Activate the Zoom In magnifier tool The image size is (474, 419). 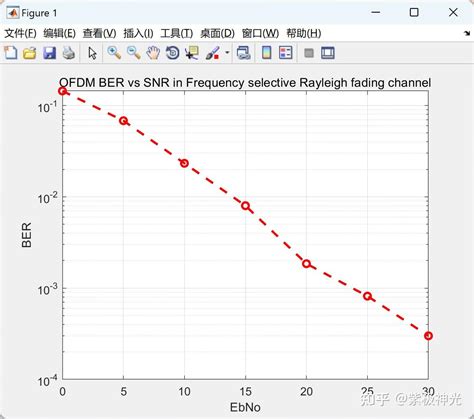[x=114, y=53]
